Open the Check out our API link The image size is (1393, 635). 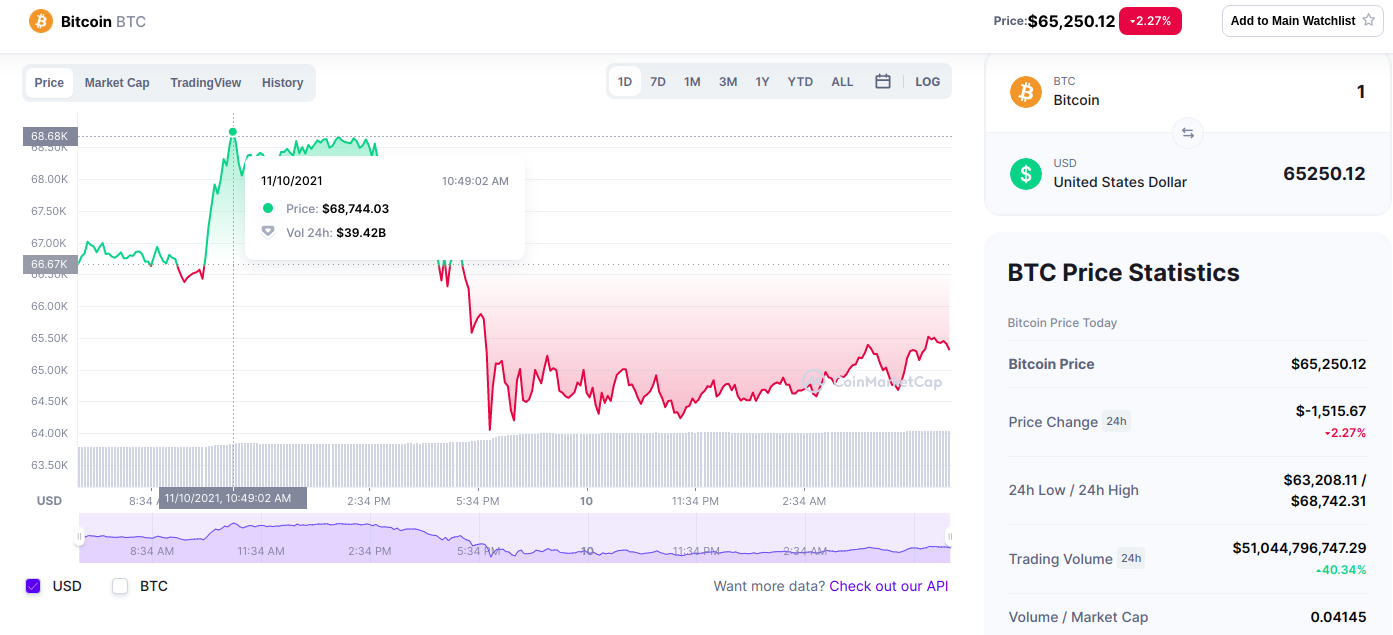pos(888,586)
